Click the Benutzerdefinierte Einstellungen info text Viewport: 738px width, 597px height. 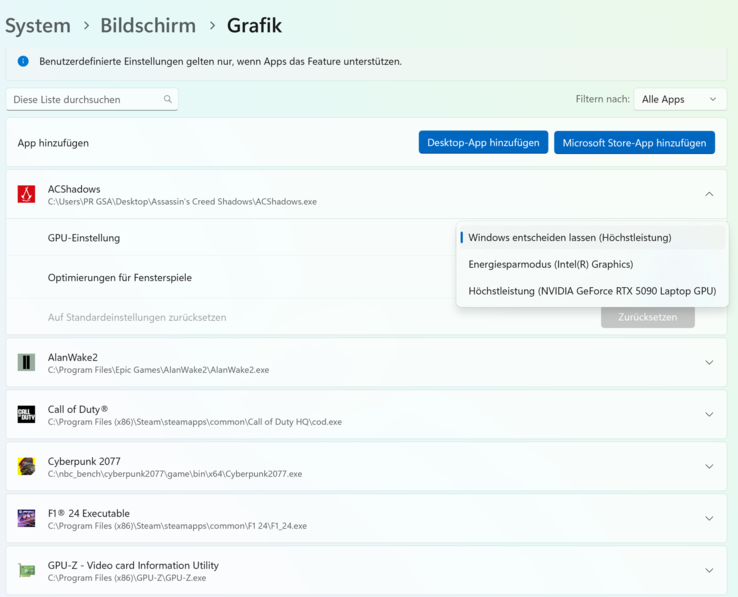[220, 61]
